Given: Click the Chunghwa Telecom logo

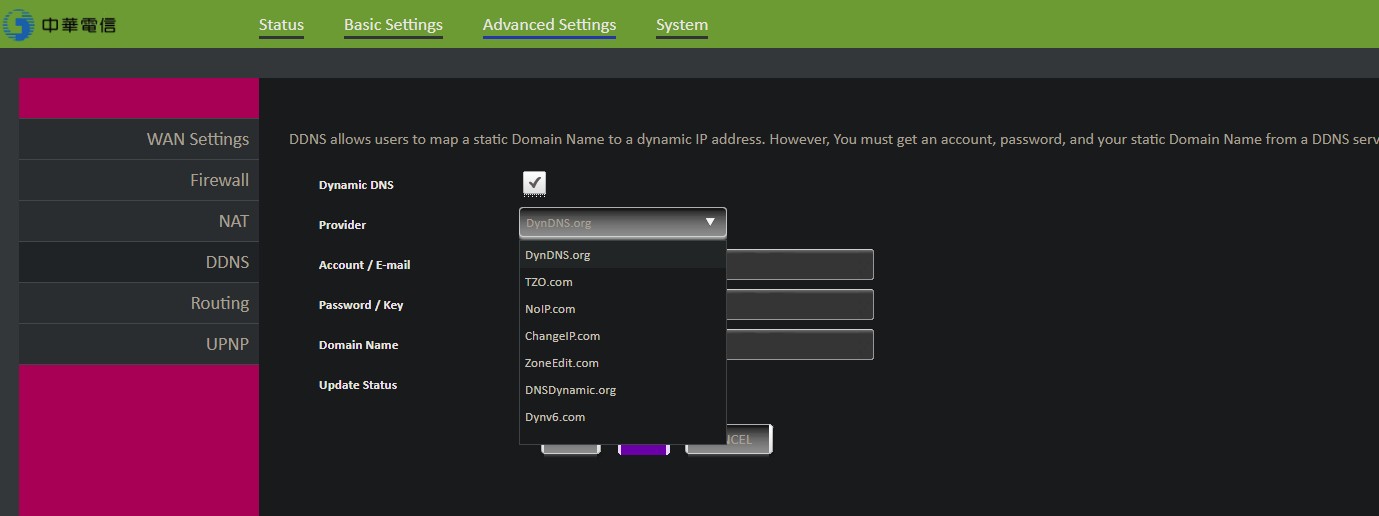Looking at the screenshot, I should (x=60, y=24).
